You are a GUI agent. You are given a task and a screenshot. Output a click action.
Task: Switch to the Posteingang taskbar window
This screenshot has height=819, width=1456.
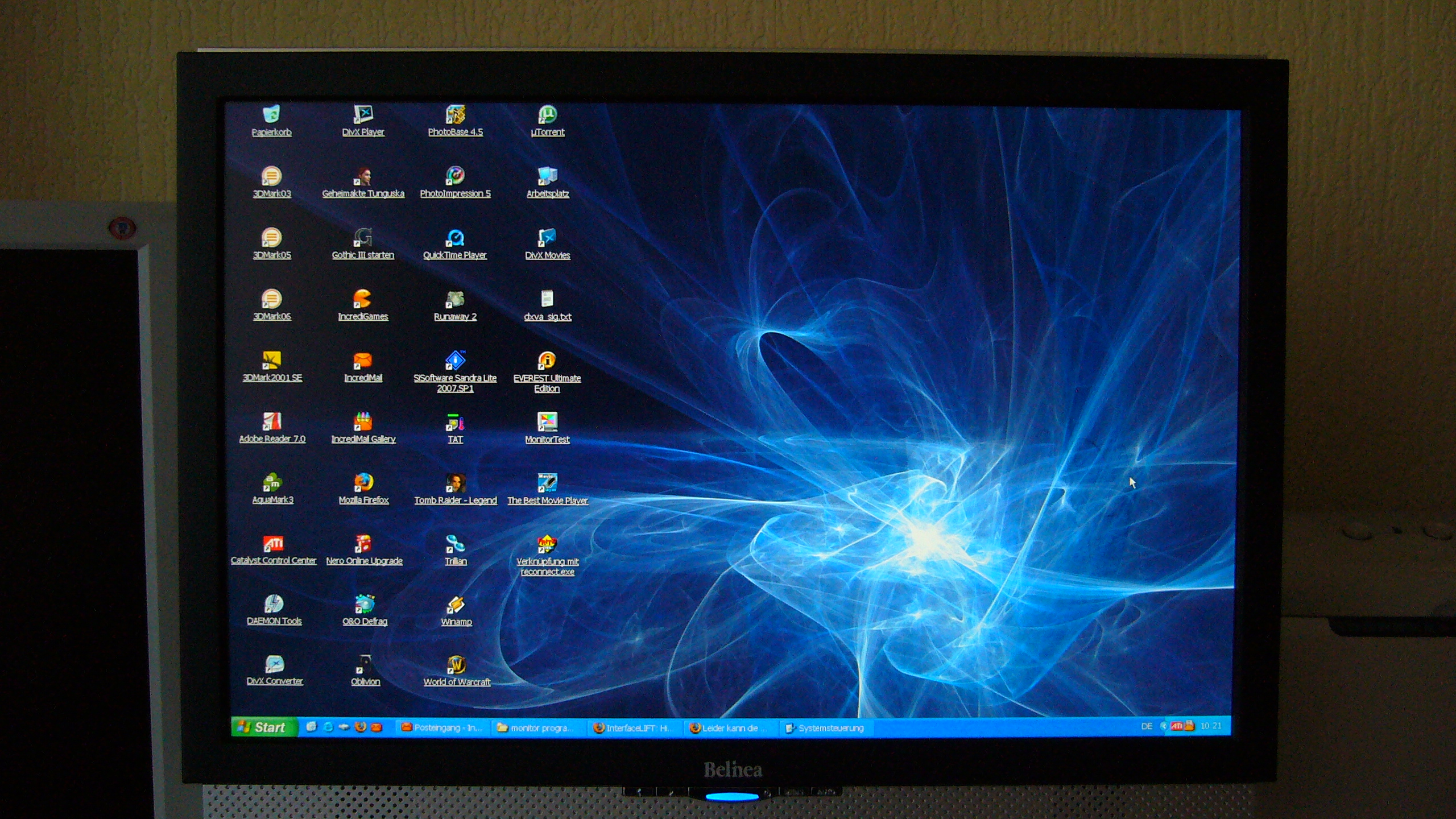442,727
